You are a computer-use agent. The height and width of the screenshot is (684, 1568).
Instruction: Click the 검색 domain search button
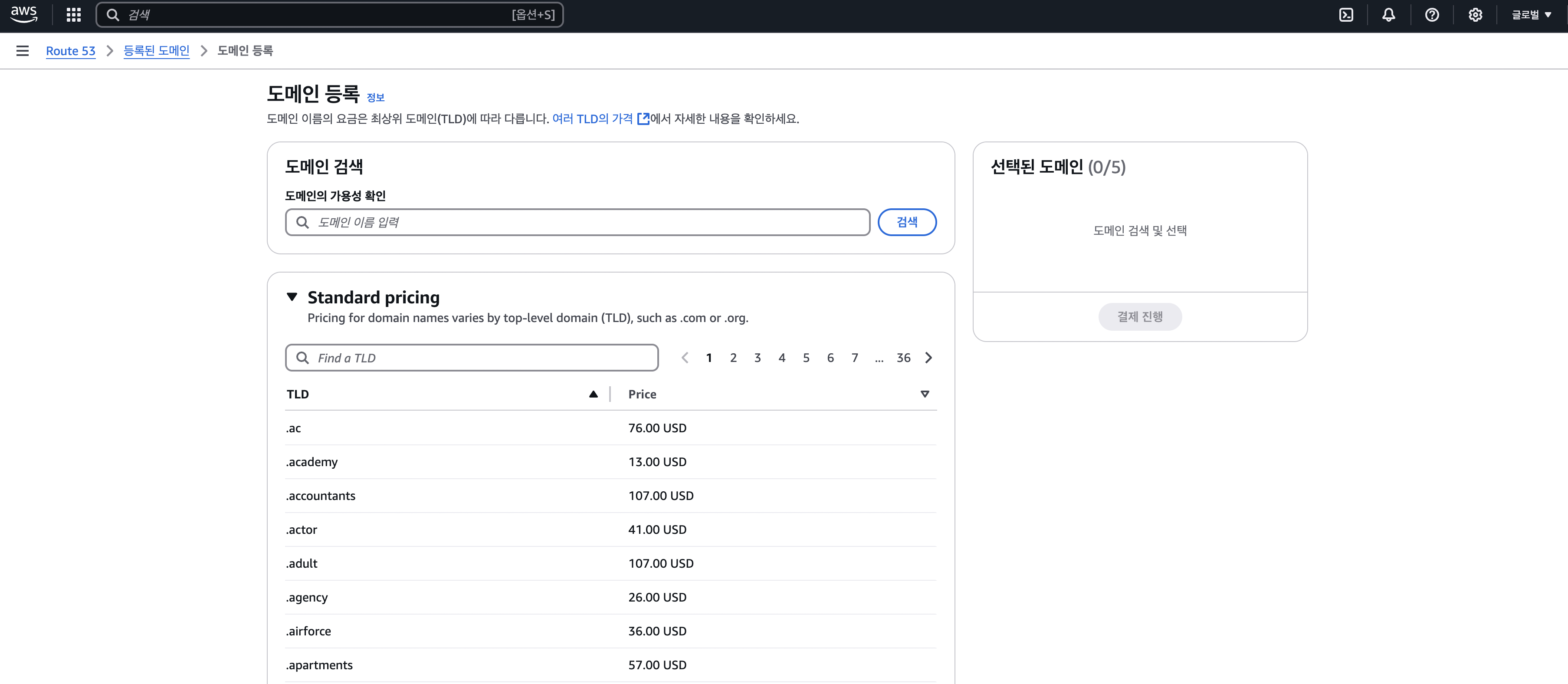pyautogui.click(x=907, y=222)
